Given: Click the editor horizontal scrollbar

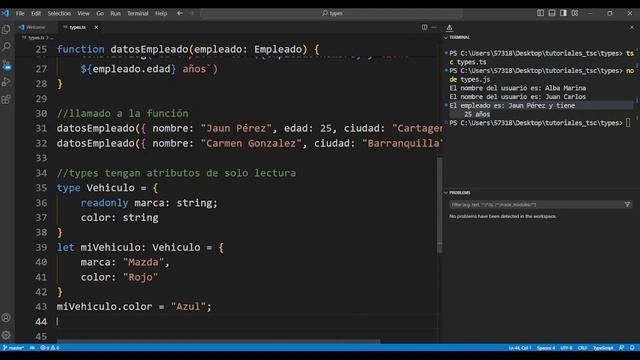Looking at the screenshot, I should tap(218, 341).
